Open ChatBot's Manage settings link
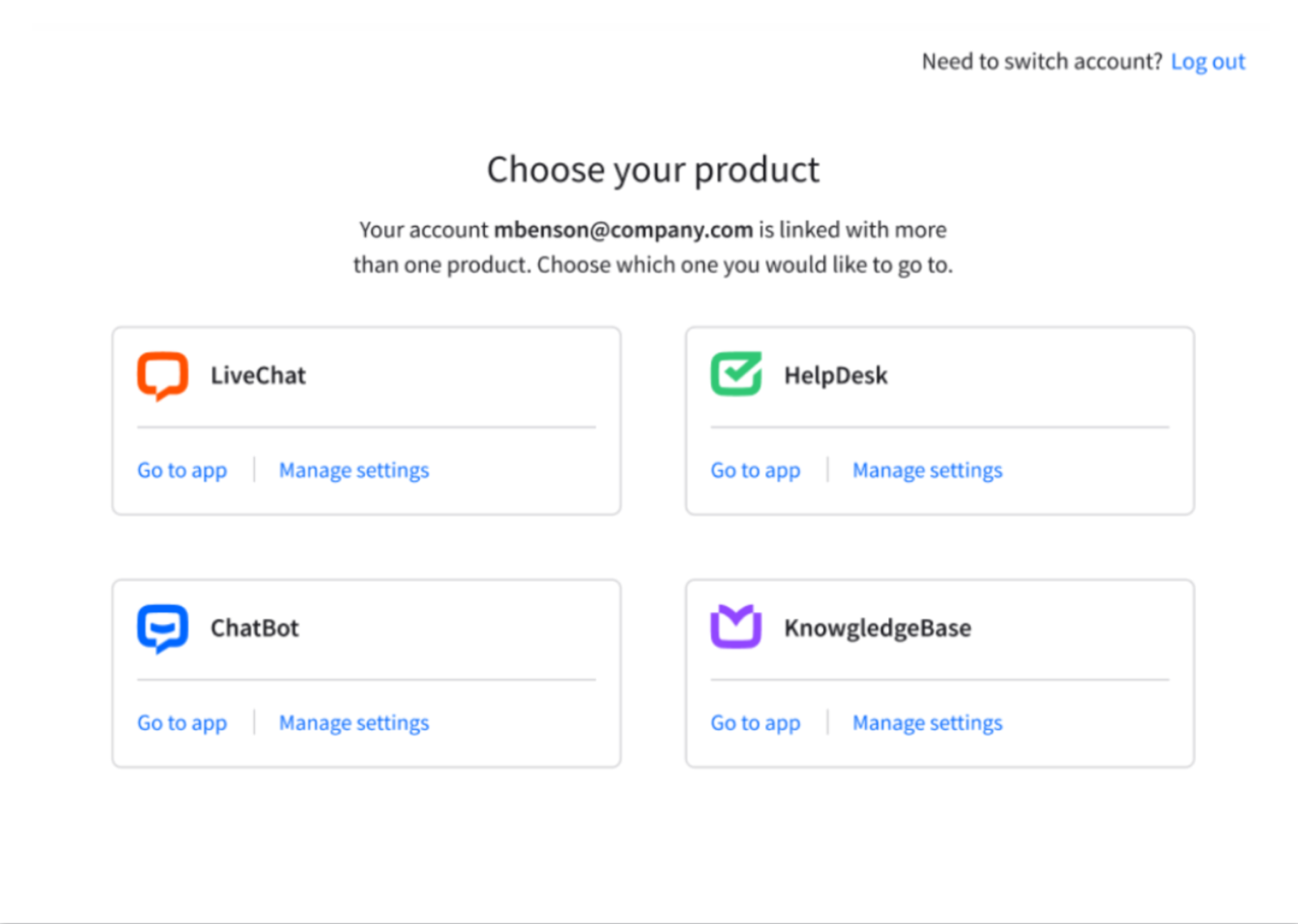This screenshot has width=1298, height=924. [354, 723]
